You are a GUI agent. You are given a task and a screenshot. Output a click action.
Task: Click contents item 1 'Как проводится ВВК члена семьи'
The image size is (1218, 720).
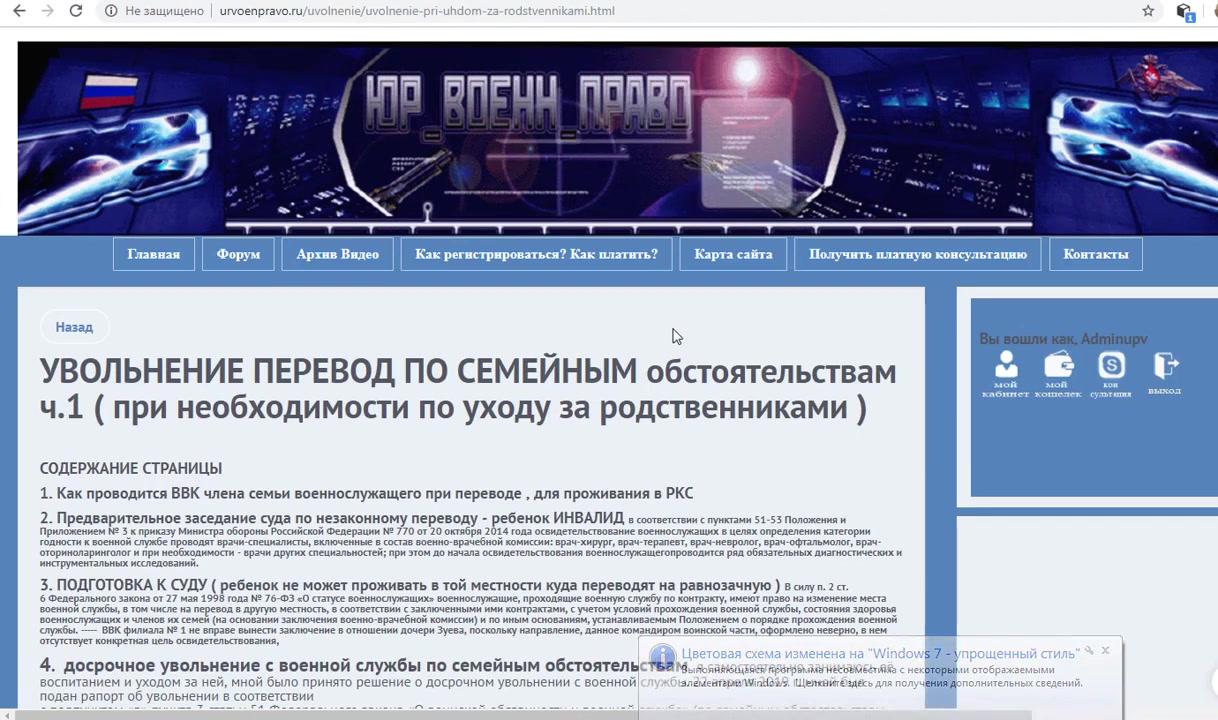pyautogui.click(x=366, y=493)
